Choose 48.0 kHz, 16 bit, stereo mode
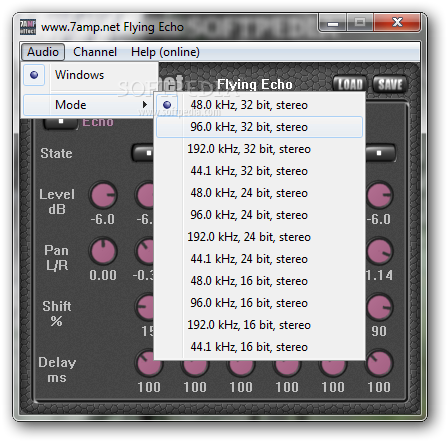 point(259,281)
